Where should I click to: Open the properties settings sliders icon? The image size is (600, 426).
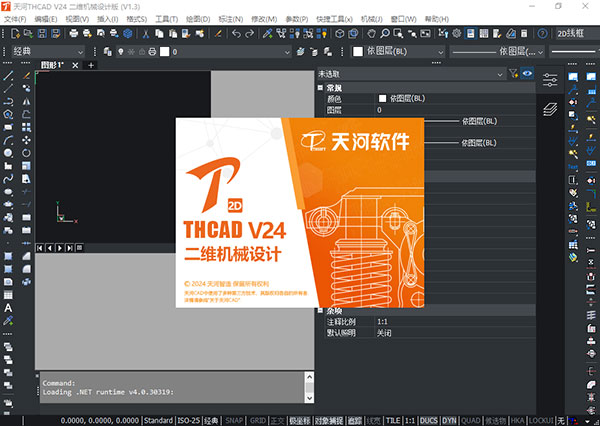549,79
